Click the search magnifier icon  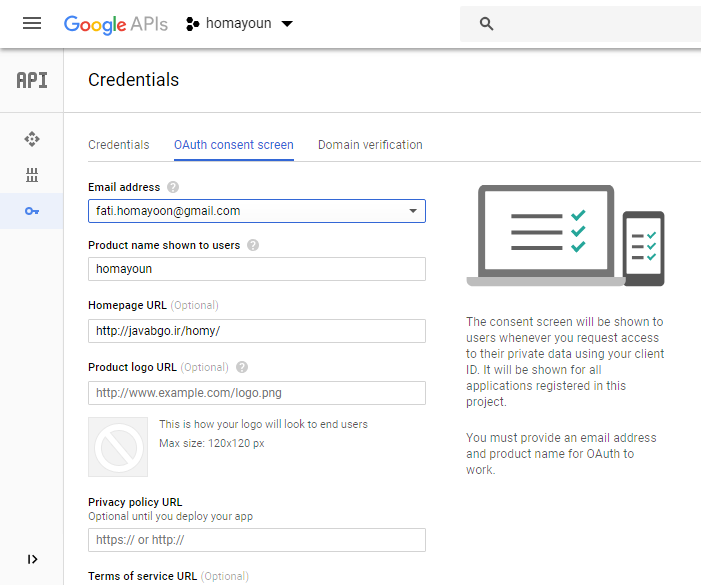click(x=487, y=24)
